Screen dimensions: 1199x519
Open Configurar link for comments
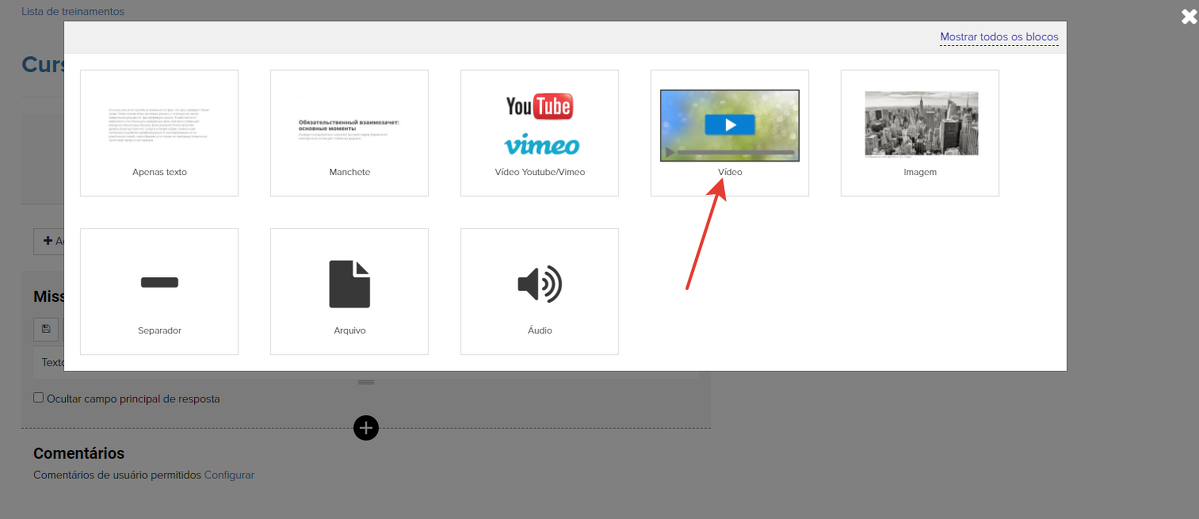coord(229,475)
